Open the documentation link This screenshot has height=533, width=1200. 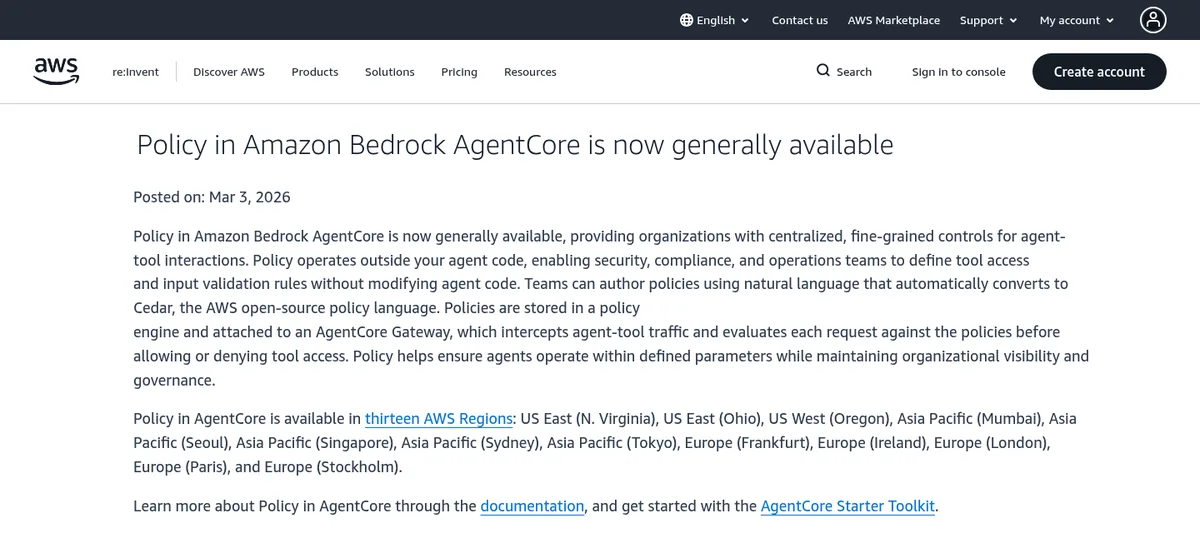[x=532, y=506]
